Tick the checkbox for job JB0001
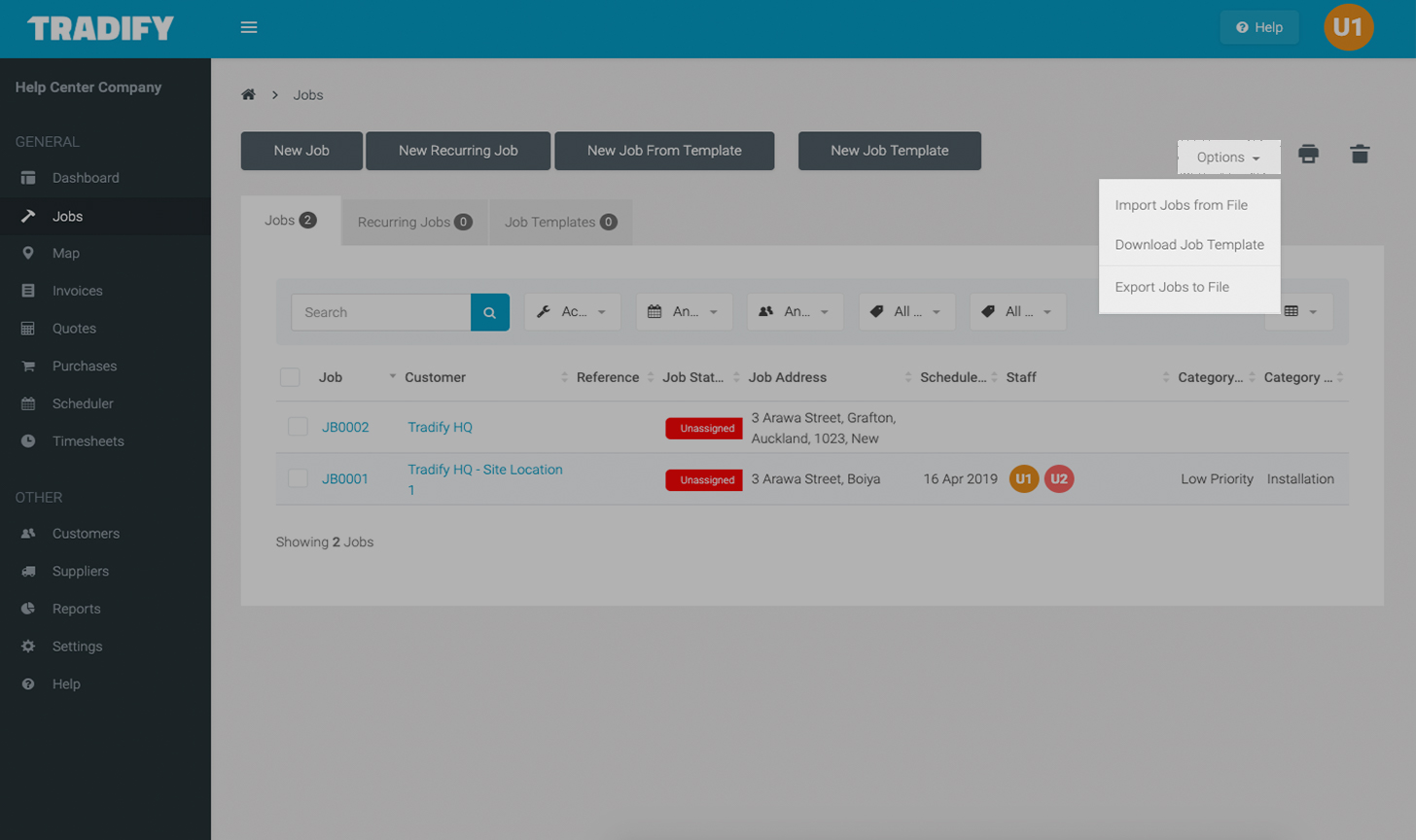The width and height of the screenshot is (1416, 840). tap(298, 478)
